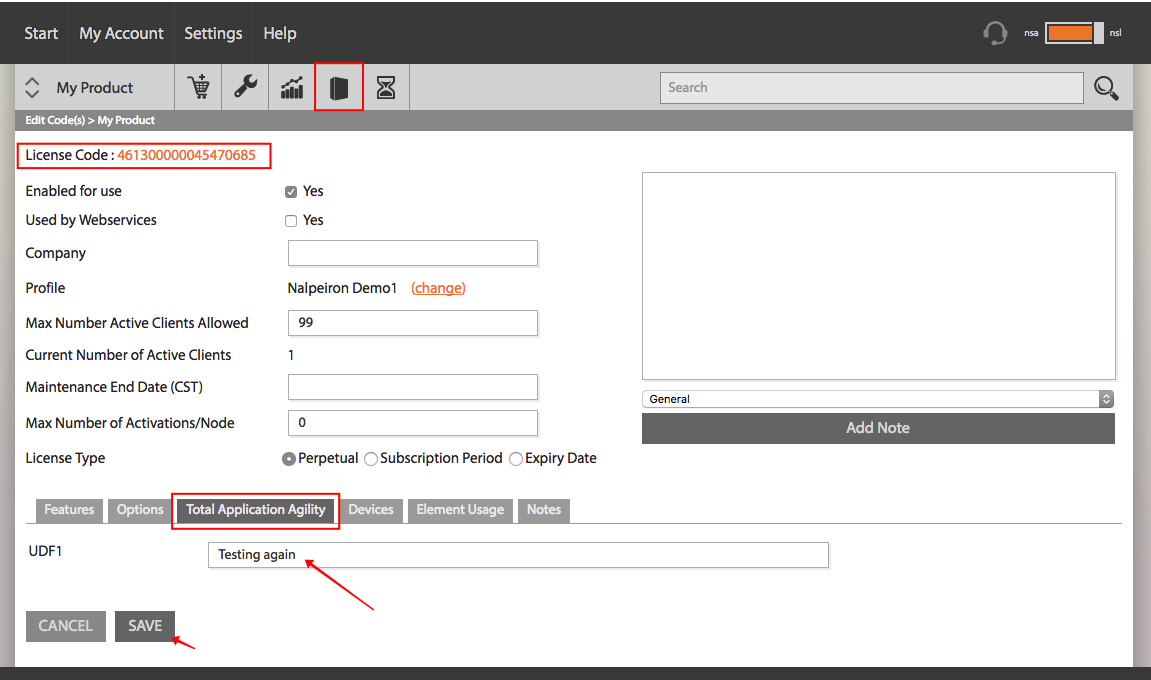Select the hourglass icon
Screen dimensions: 1151x680
click(385, 87)
